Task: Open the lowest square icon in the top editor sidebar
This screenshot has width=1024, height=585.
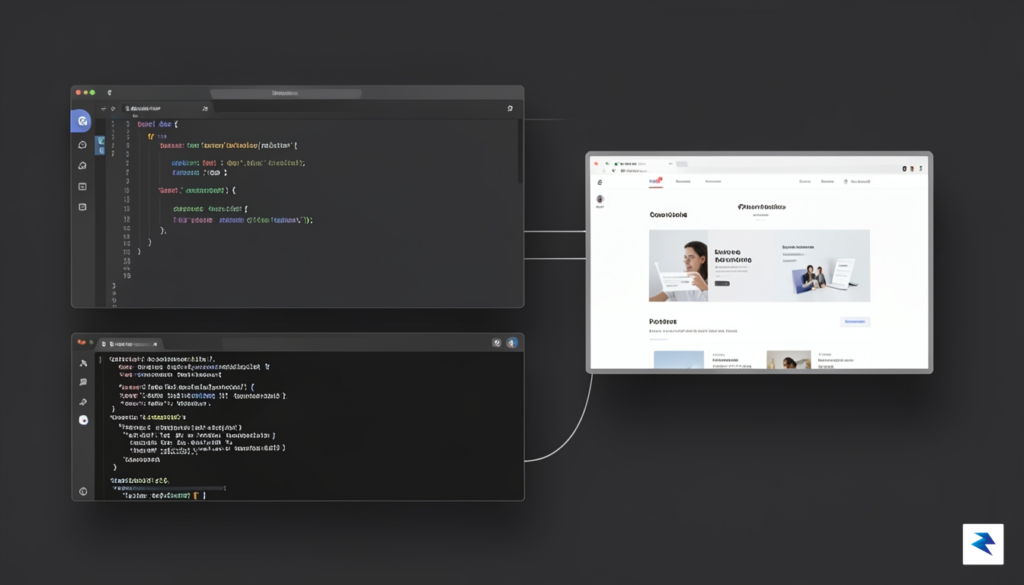Action: 82,207
